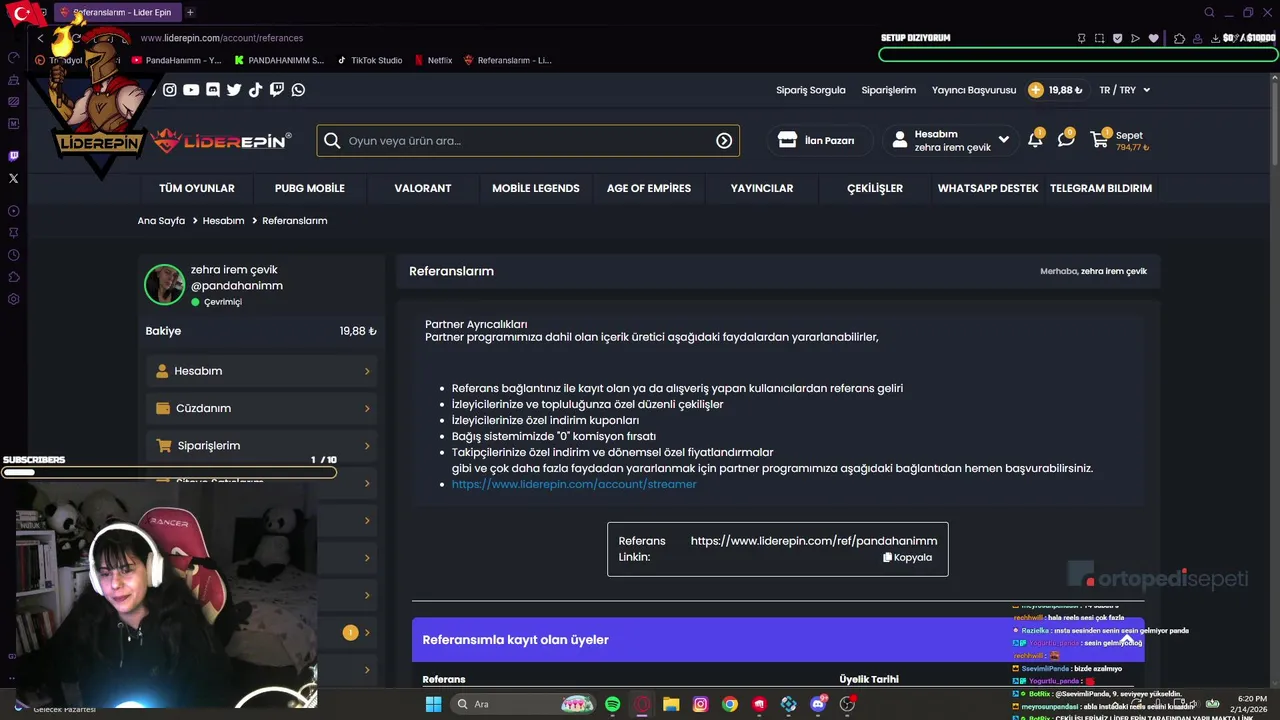
Task: Click the search submit arrow icon
Action: click(x=724, y=141)
